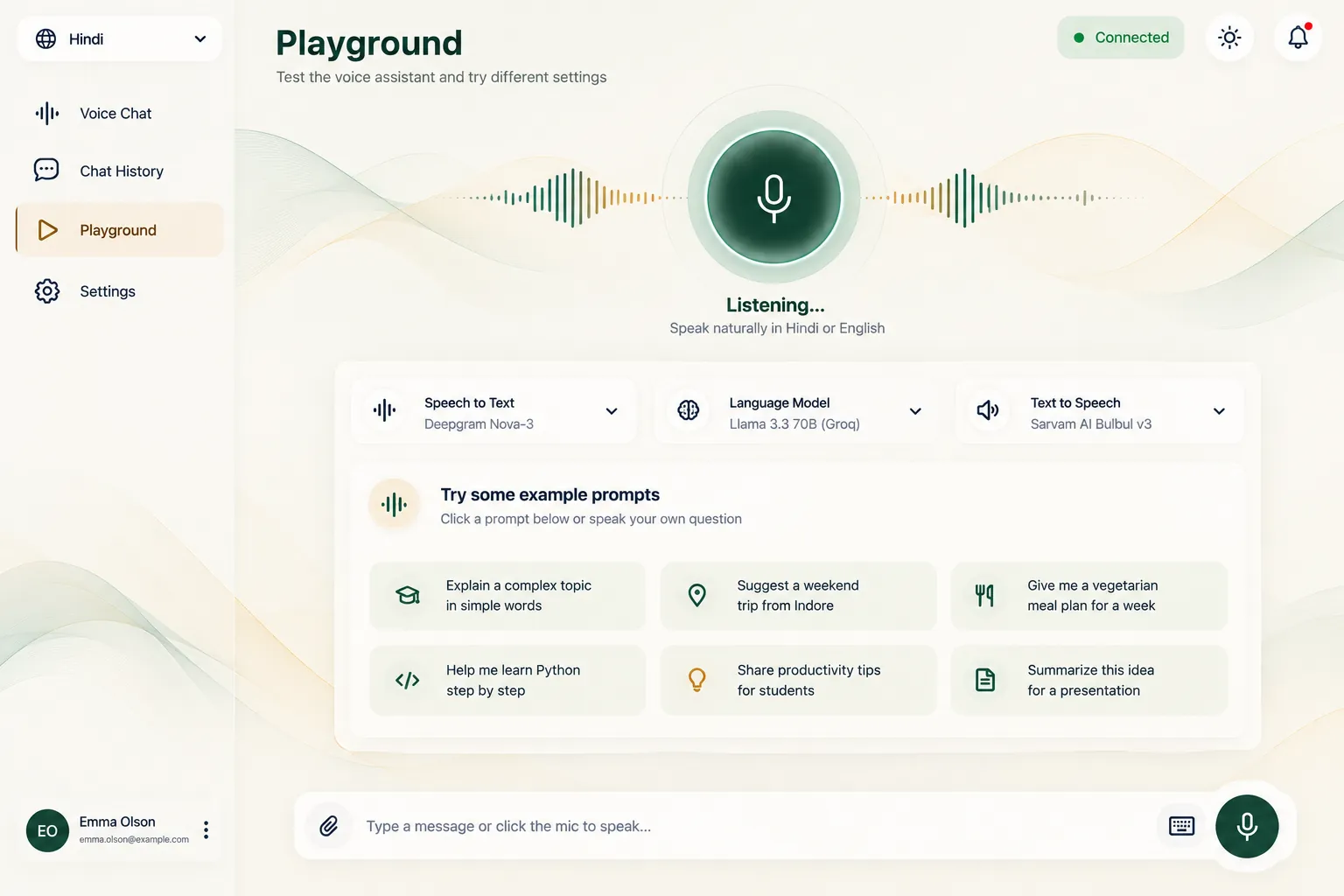Expand the Hindi language dropdown

119,38
